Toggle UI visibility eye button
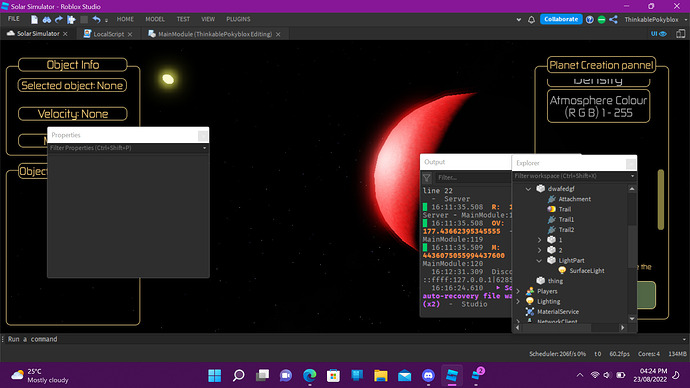 [659, 34]
